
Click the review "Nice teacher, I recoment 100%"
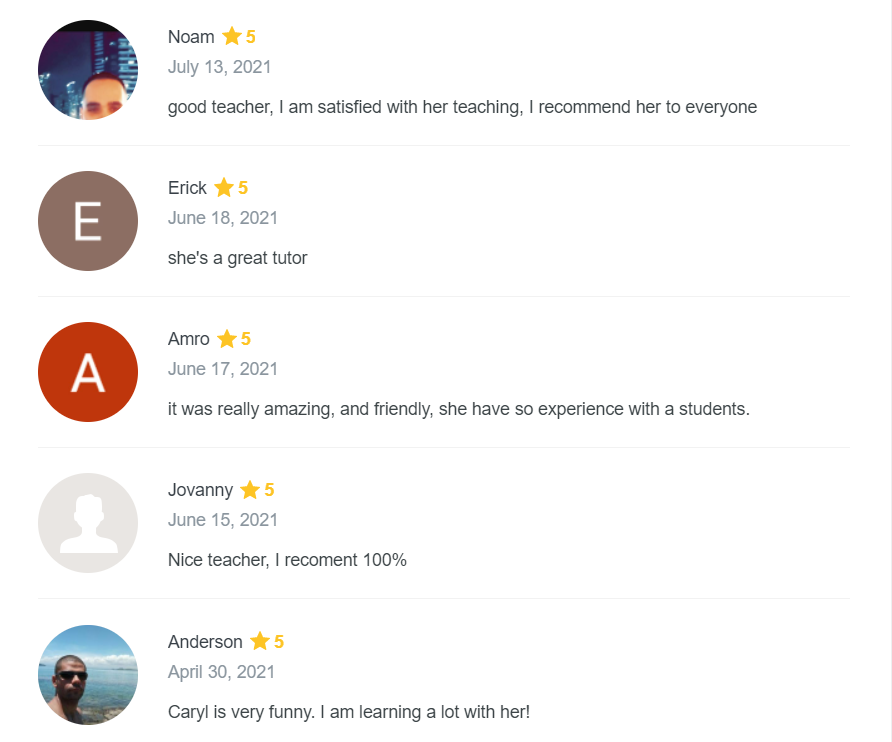point(287,560)
